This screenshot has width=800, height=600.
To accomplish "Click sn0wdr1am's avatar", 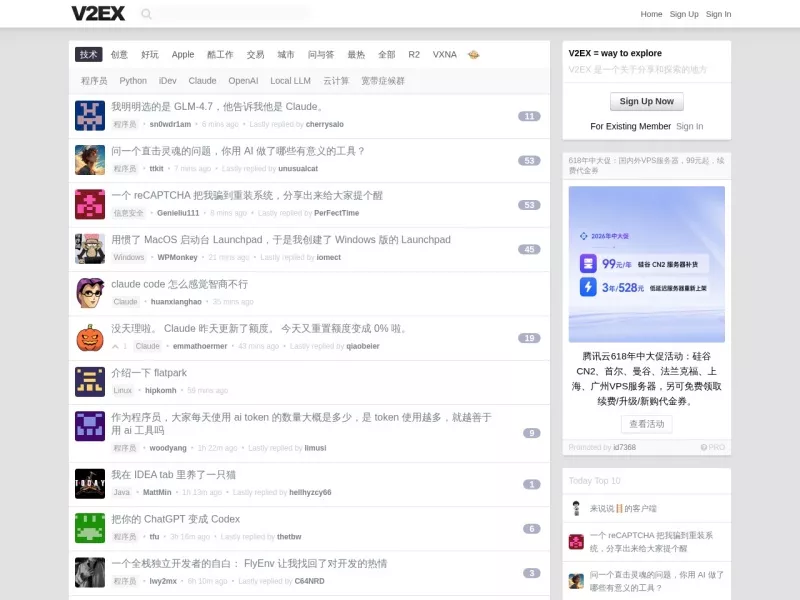I will [90, 115].
